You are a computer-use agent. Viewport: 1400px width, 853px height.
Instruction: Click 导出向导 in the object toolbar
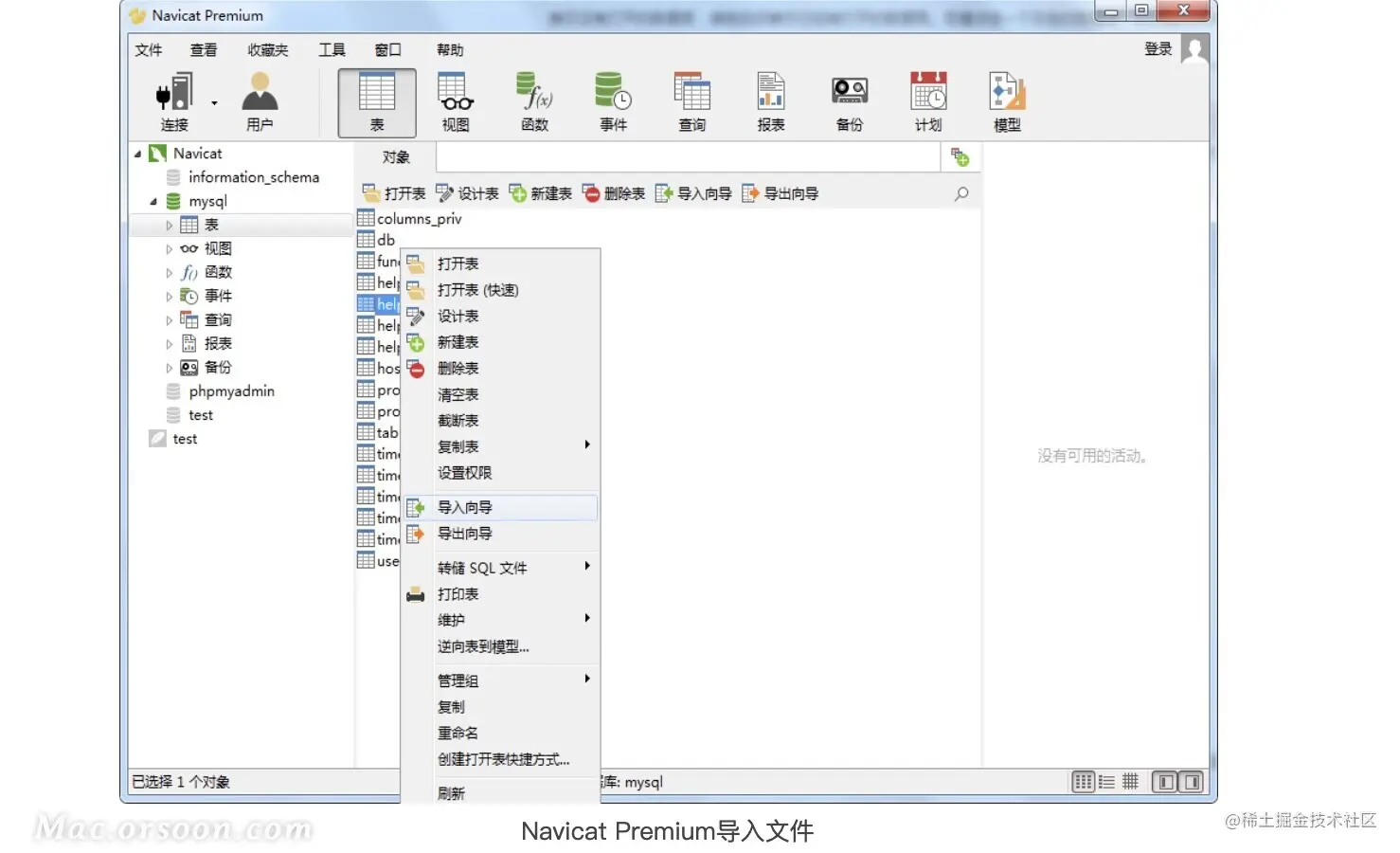coord(781,193)
